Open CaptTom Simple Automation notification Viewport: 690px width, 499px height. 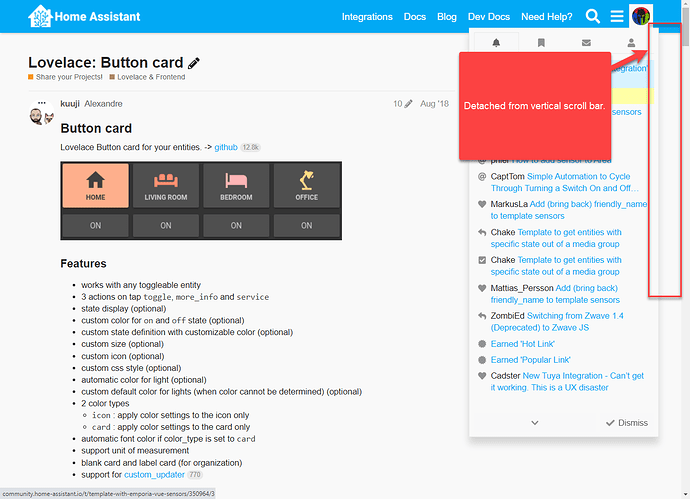(561, 182)
